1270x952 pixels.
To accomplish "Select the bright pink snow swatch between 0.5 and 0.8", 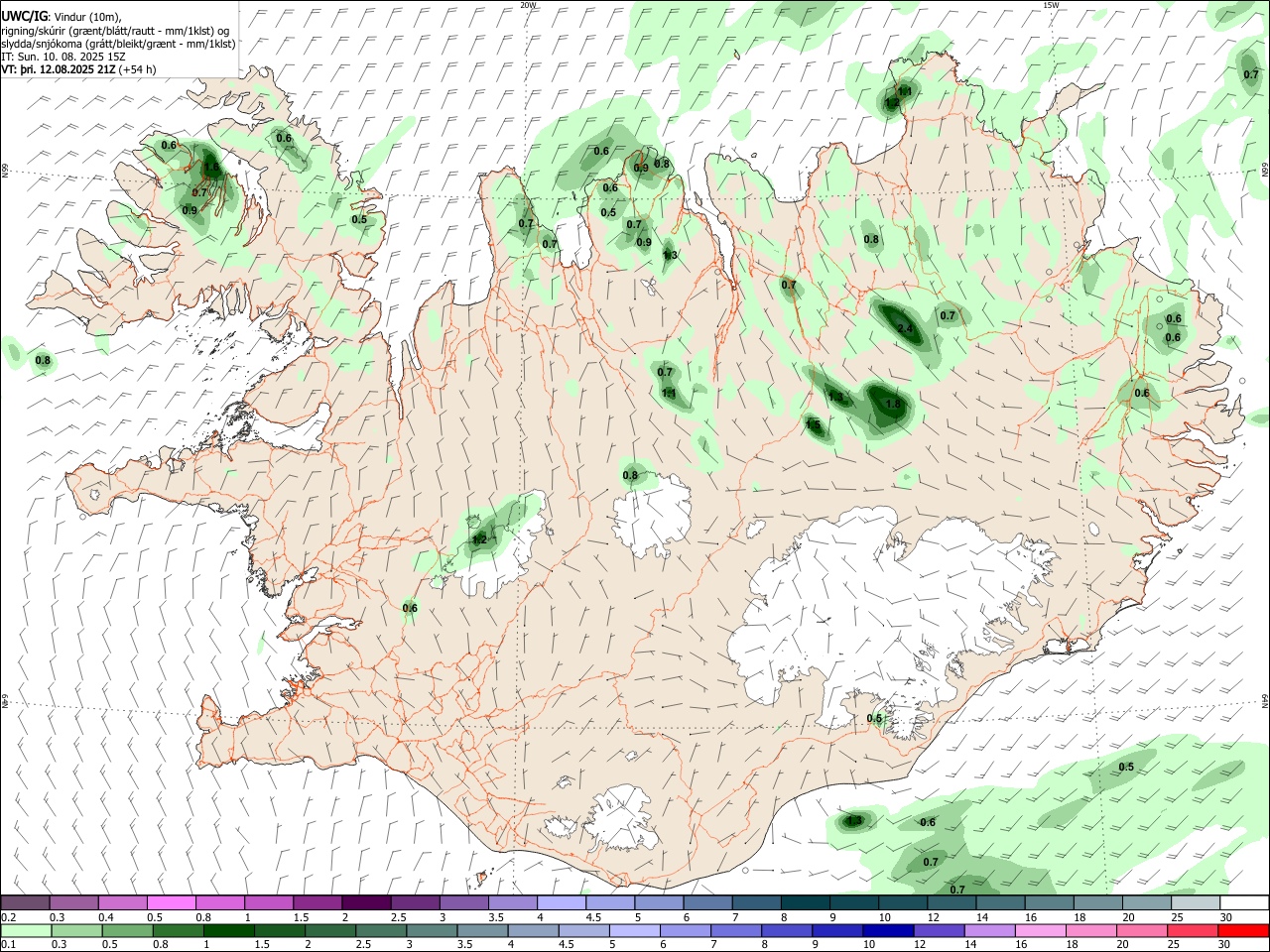I will [172, 902].
